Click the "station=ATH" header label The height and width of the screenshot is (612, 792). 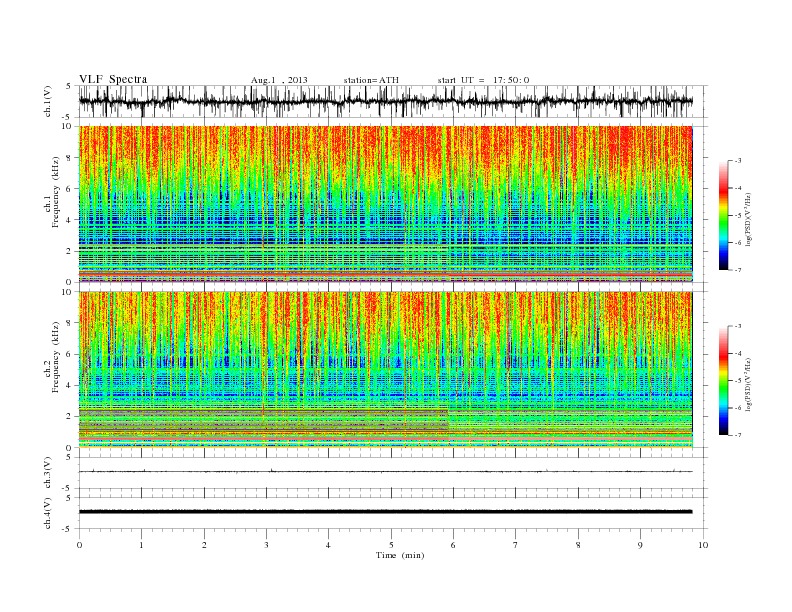tap(371, 80)
